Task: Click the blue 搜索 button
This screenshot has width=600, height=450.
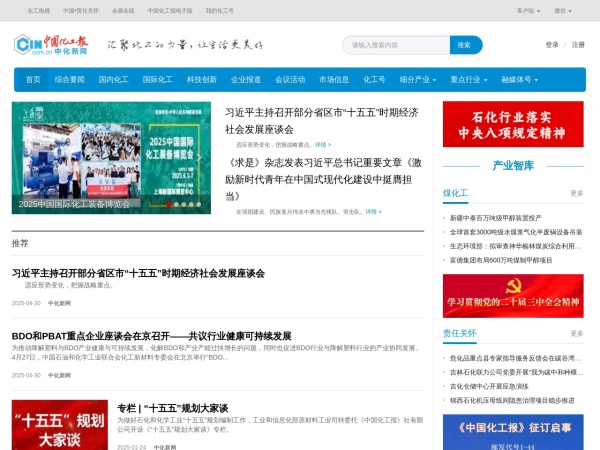Action: (466, 45)
